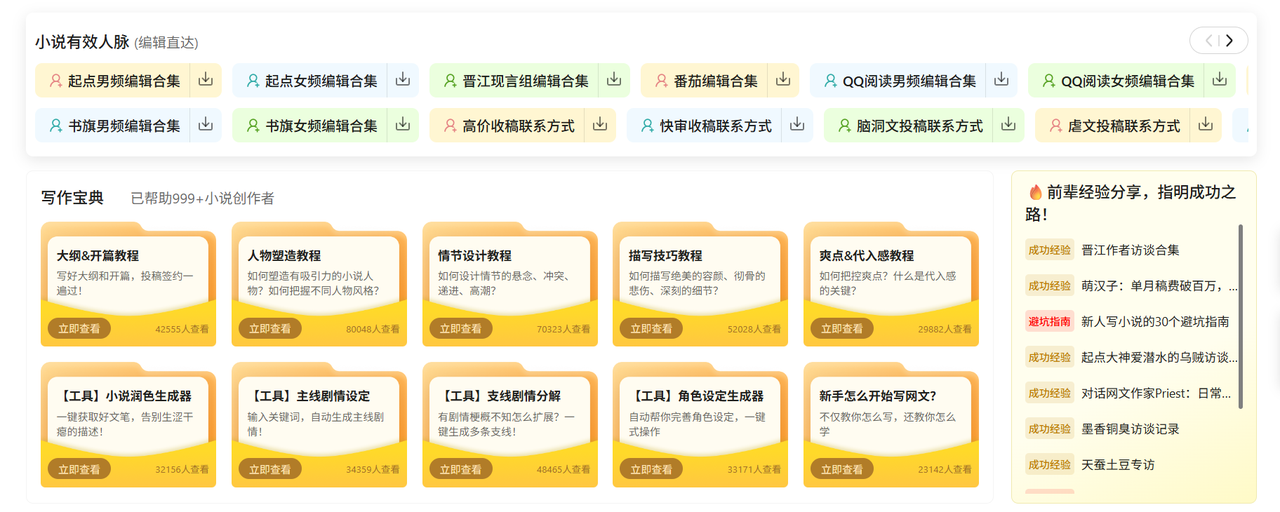Viewport: 1280px width, 512px height.
Task: Download 晋江现言组编辑合集 using its icon
Action: point(614,80)
